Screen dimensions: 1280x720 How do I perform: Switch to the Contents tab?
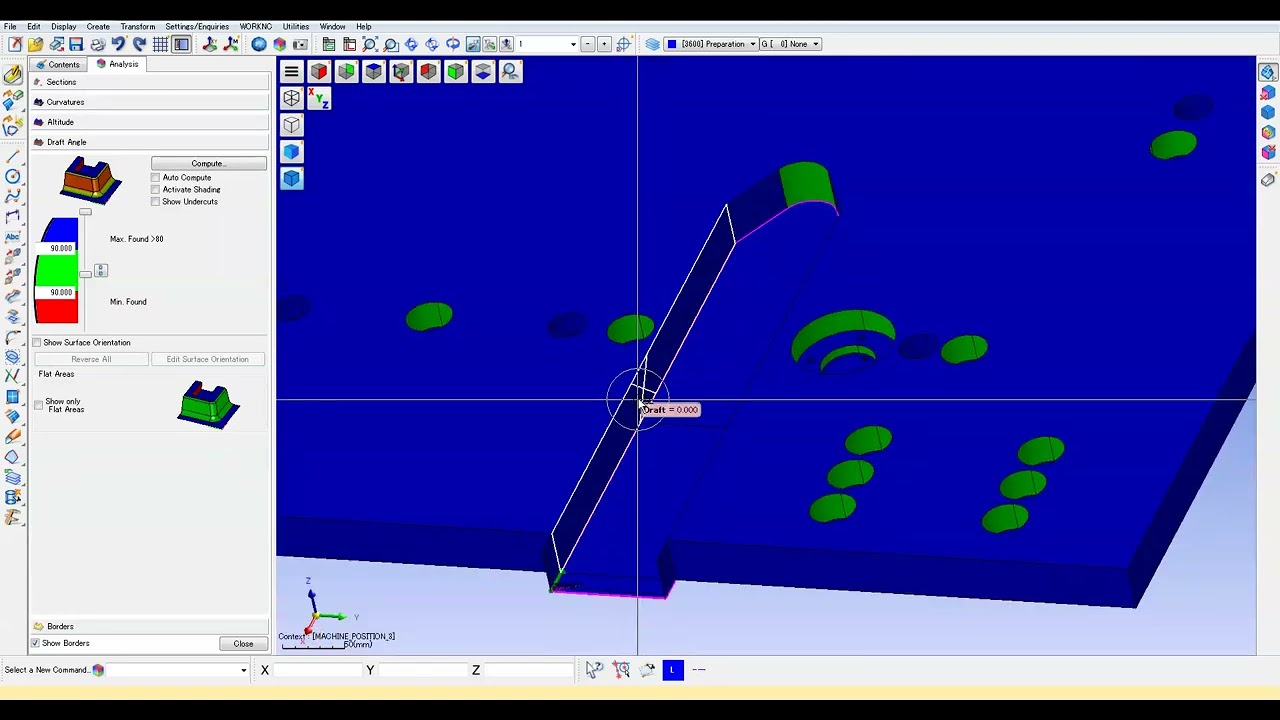click(58, 64)
